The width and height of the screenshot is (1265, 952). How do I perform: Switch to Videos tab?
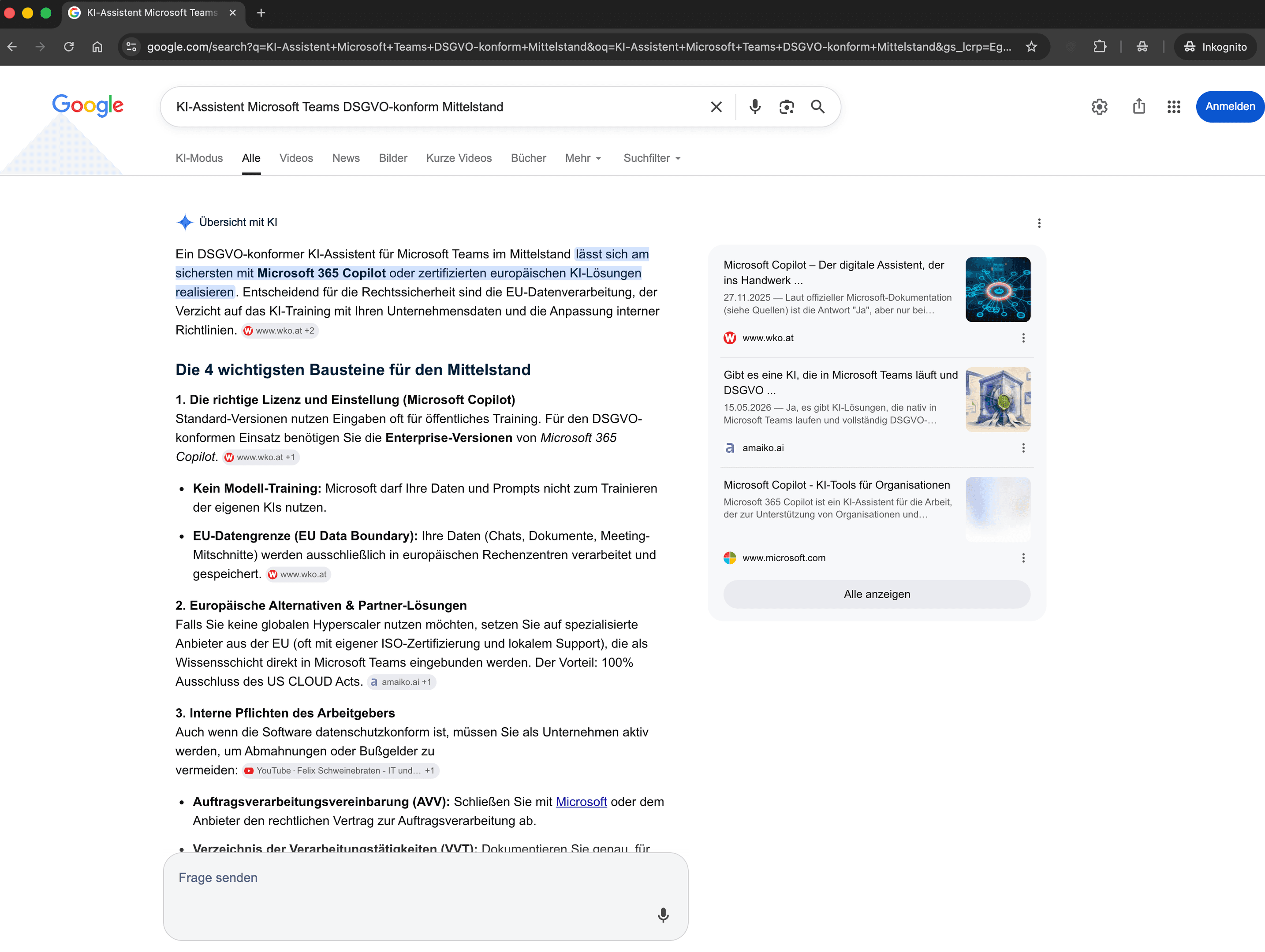(x=296, y=158)
